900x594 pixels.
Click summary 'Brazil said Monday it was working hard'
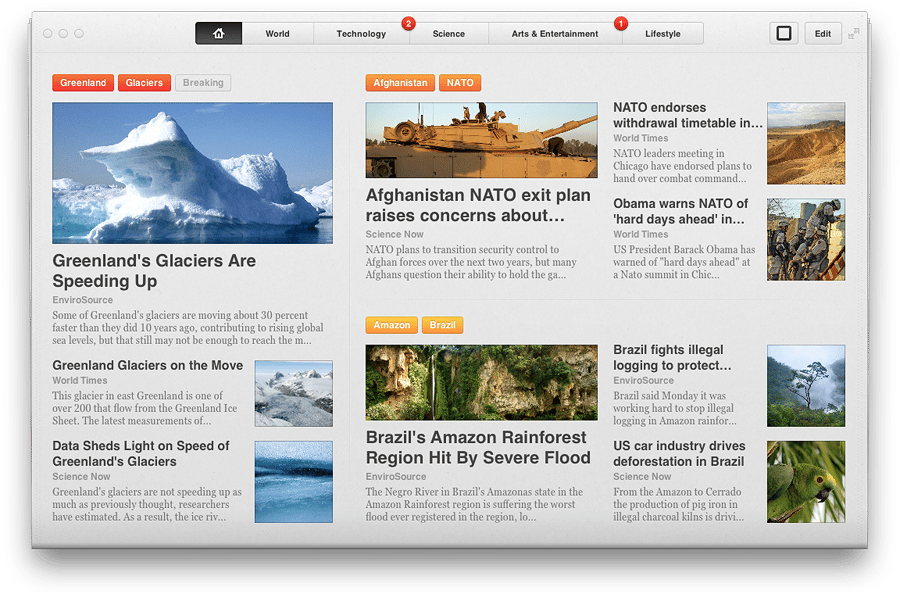tap(675, 408)
